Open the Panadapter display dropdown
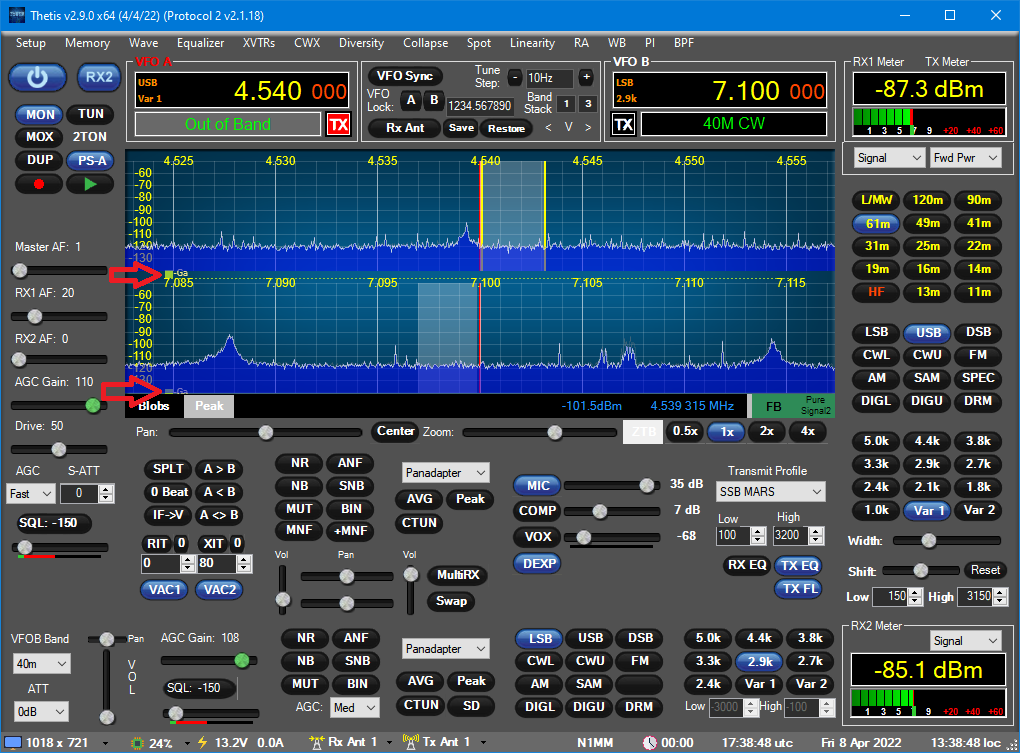This screenshot has height=753, width=1020. click(x=445, y=472)
